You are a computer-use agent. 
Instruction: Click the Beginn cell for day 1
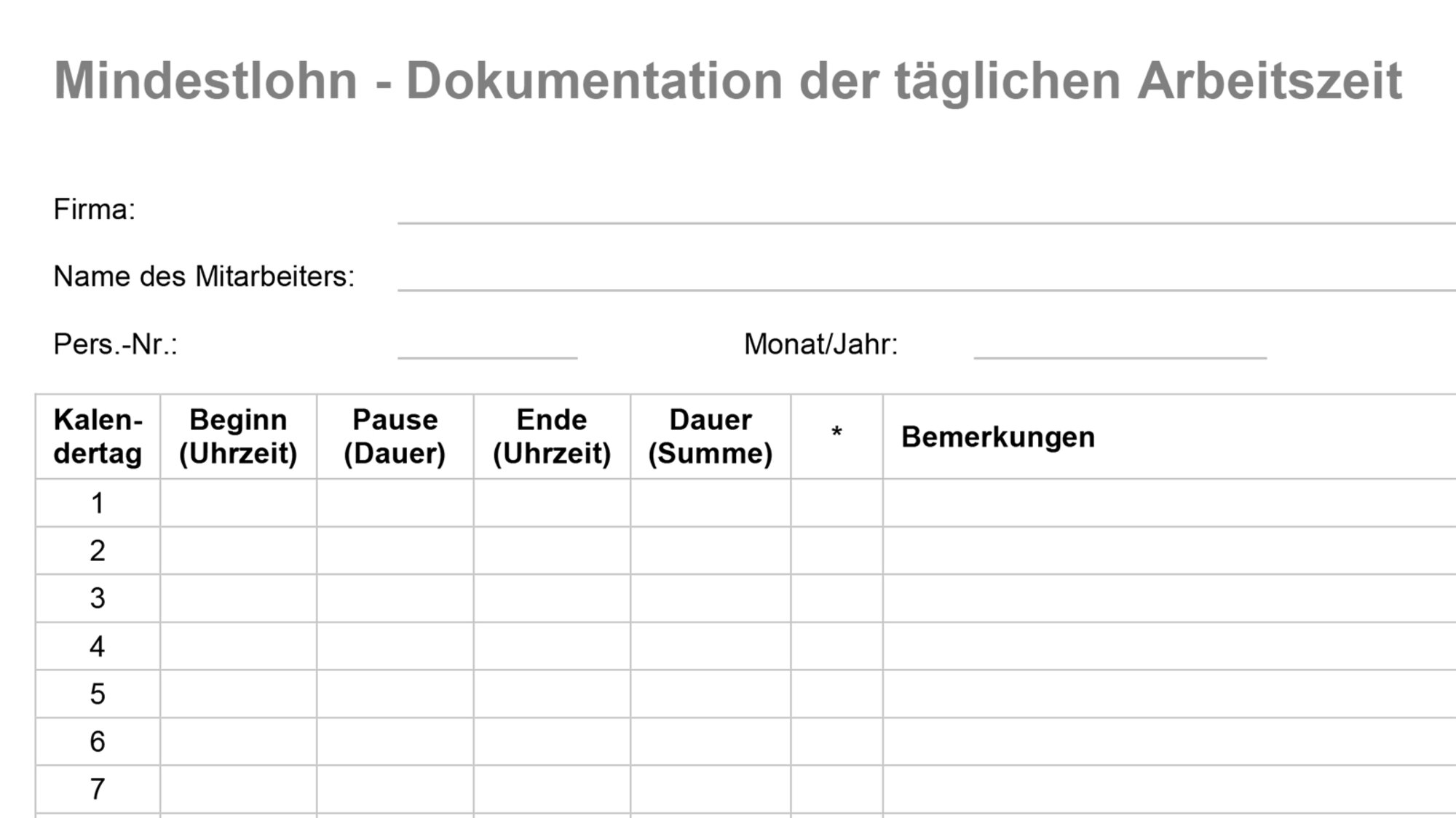click(238, 503)
